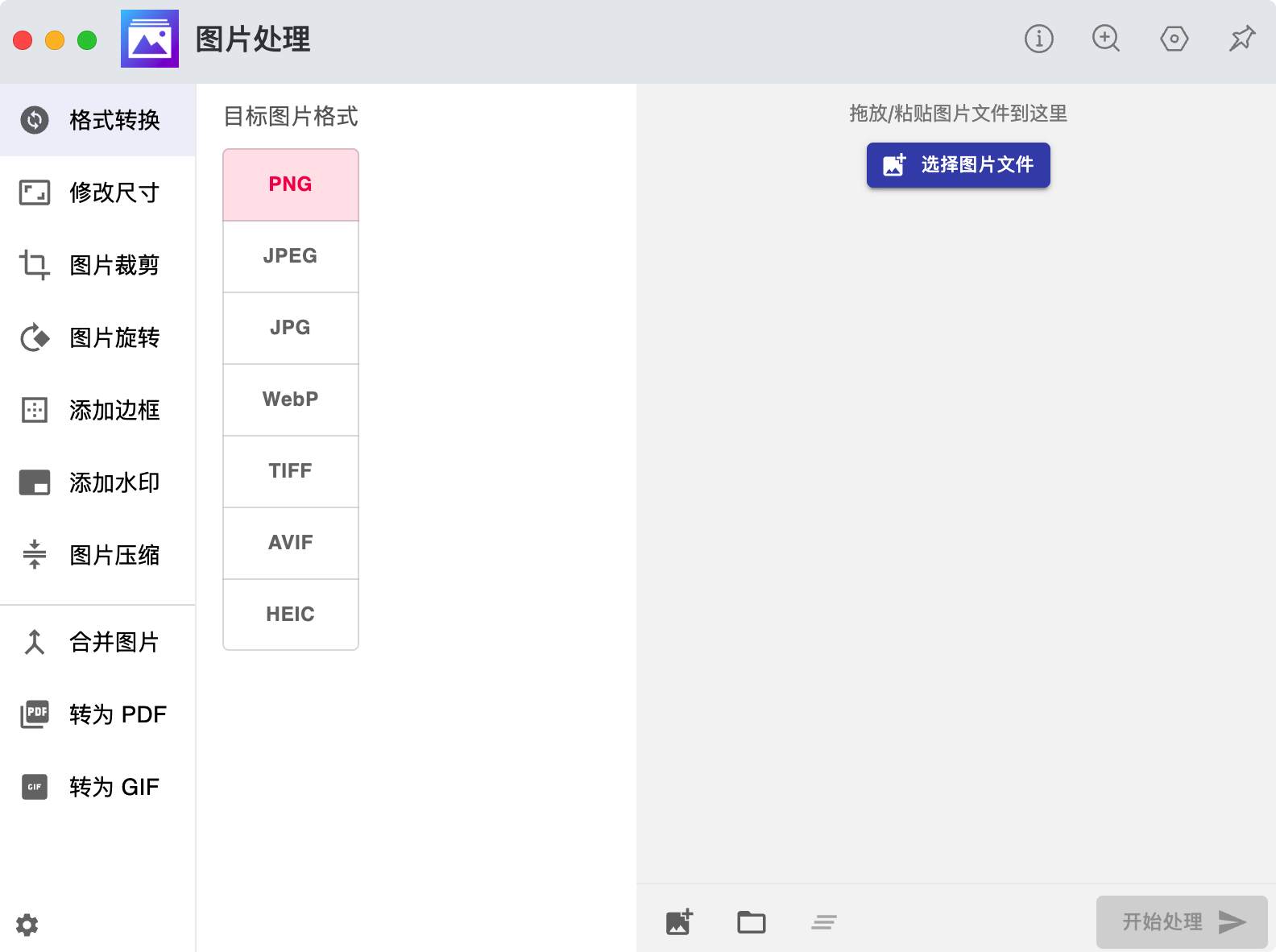Click the list lines icon in bottom bar
Image resolution: width=1276 pixels, height=952 pixels.
tap(823, 921)
